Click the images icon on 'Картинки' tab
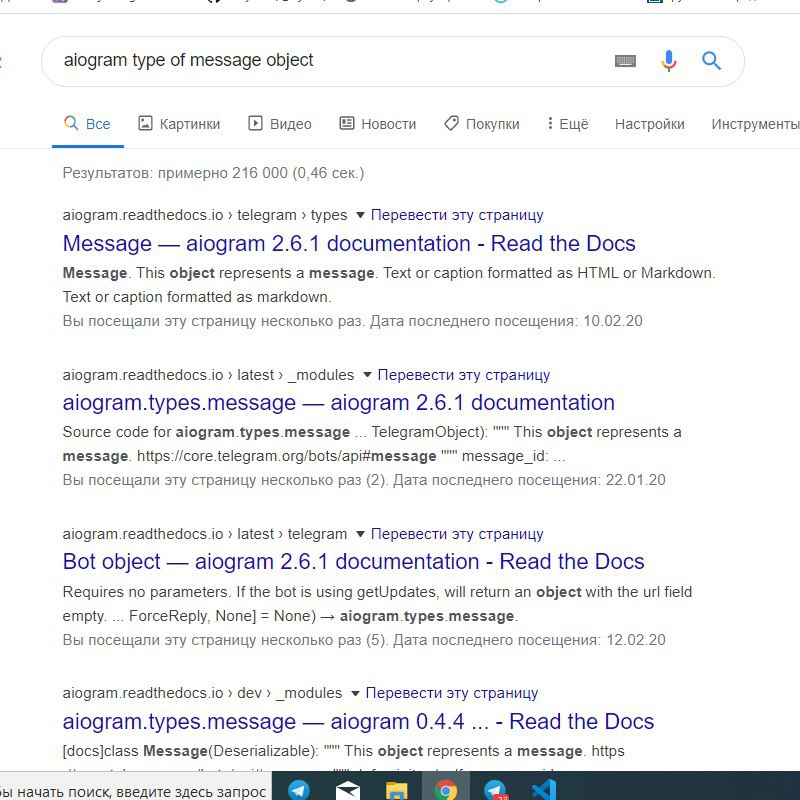 (145, 123)
